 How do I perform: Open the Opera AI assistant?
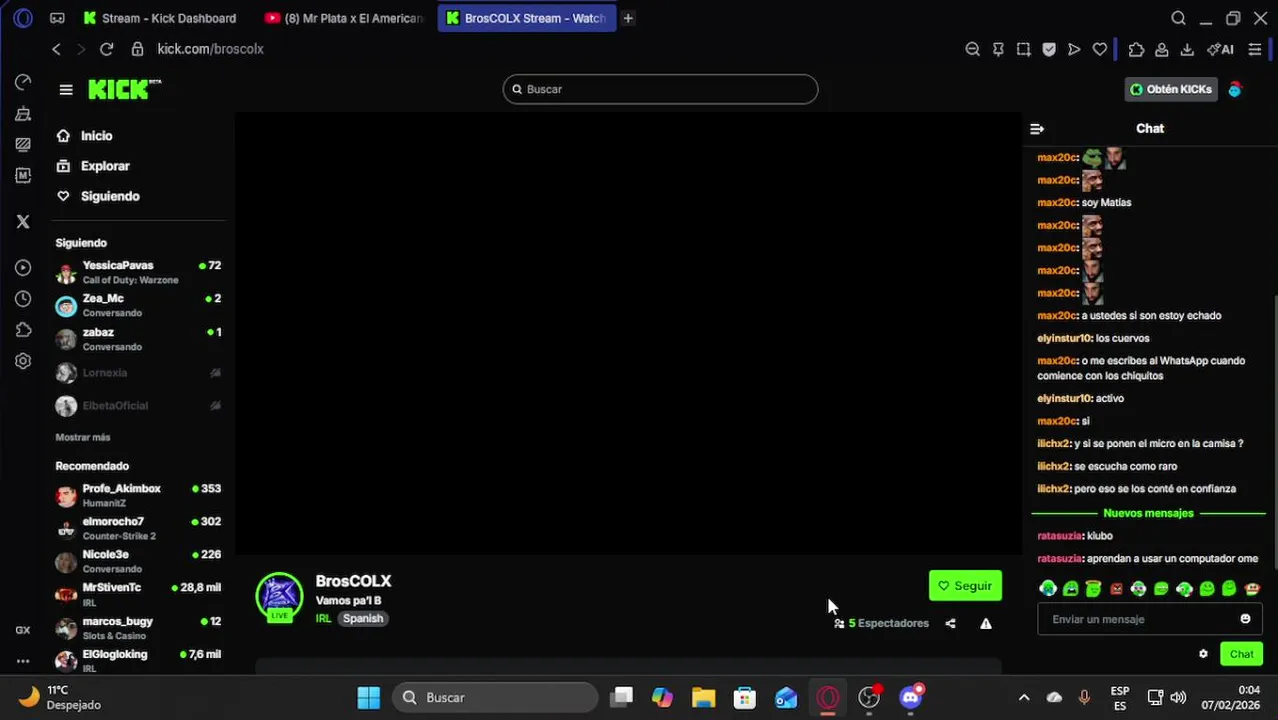pos(1220,49)
